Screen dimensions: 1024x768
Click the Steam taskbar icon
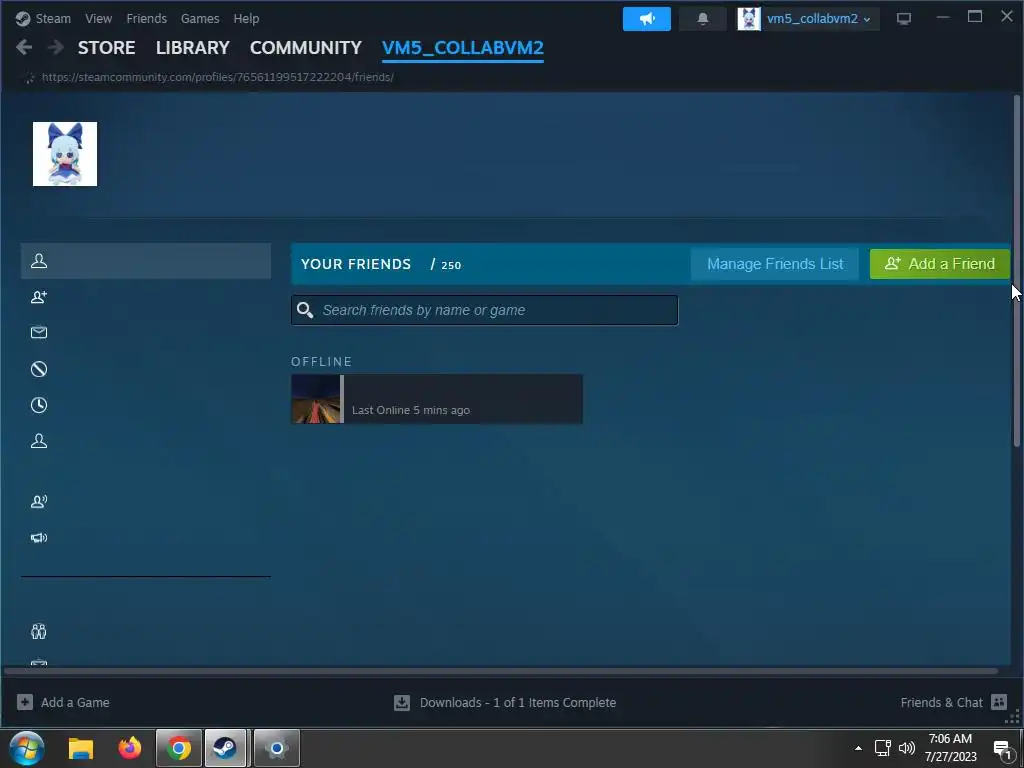(x=226, y=748)
